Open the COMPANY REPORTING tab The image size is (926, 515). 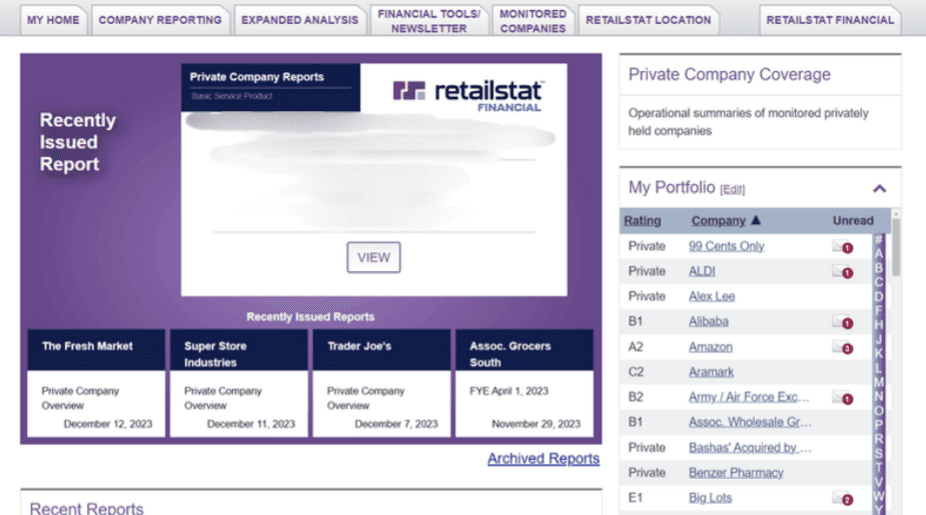click(x=160, y=20)
